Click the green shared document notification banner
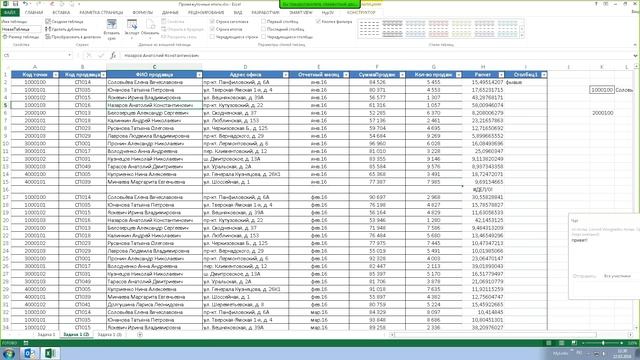This screenshot has width=640, height=360. [320, 4]
